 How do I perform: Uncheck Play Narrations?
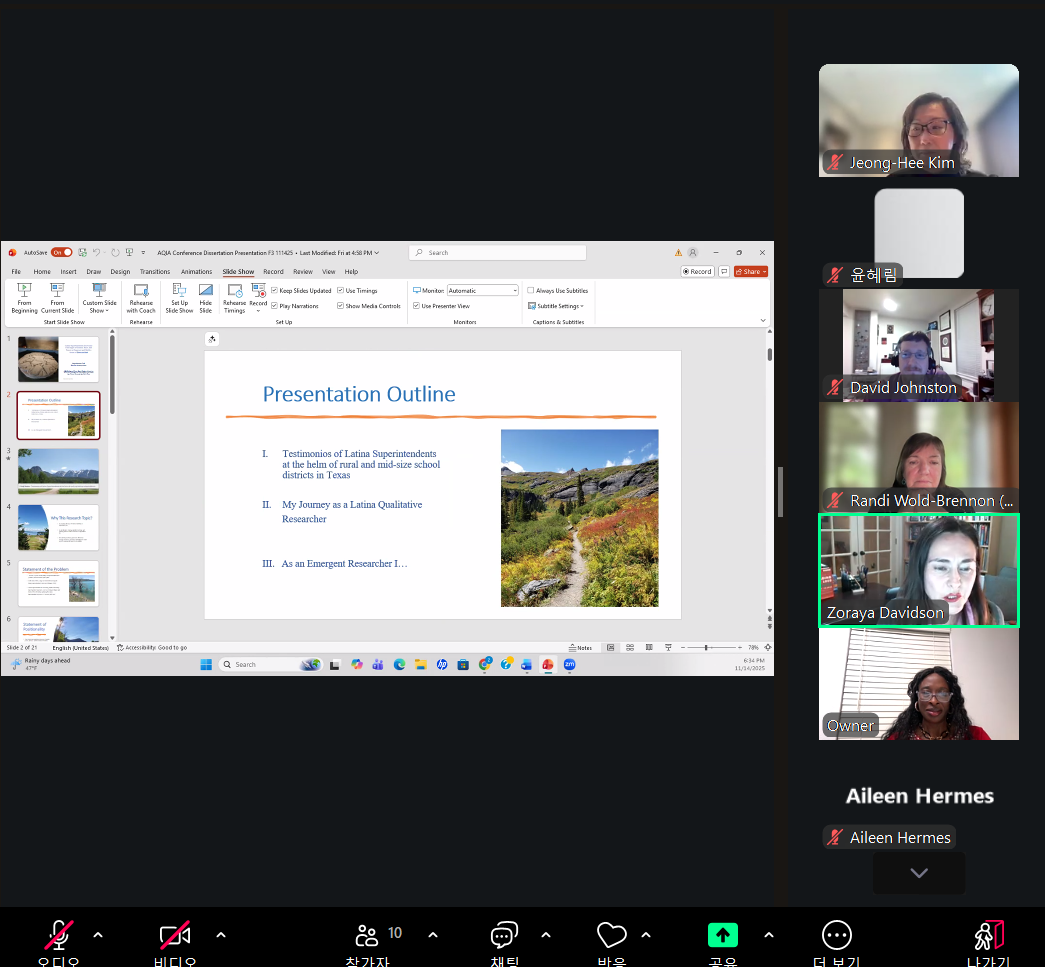(x=274, y=306)
